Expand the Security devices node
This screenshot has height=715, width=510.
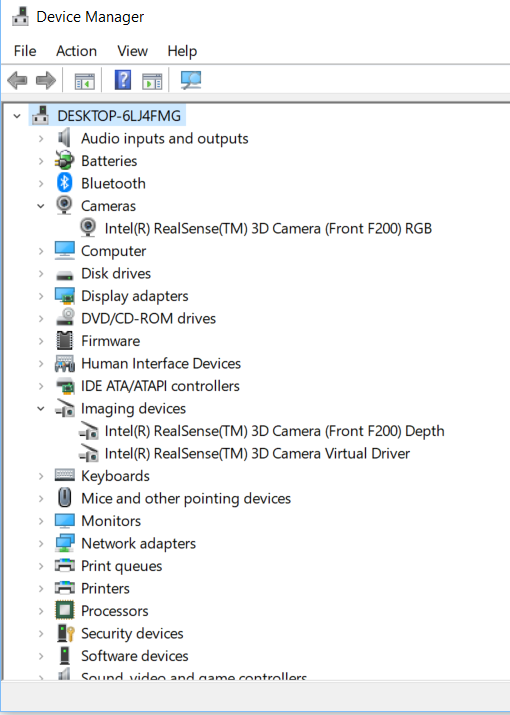point(41,633)
